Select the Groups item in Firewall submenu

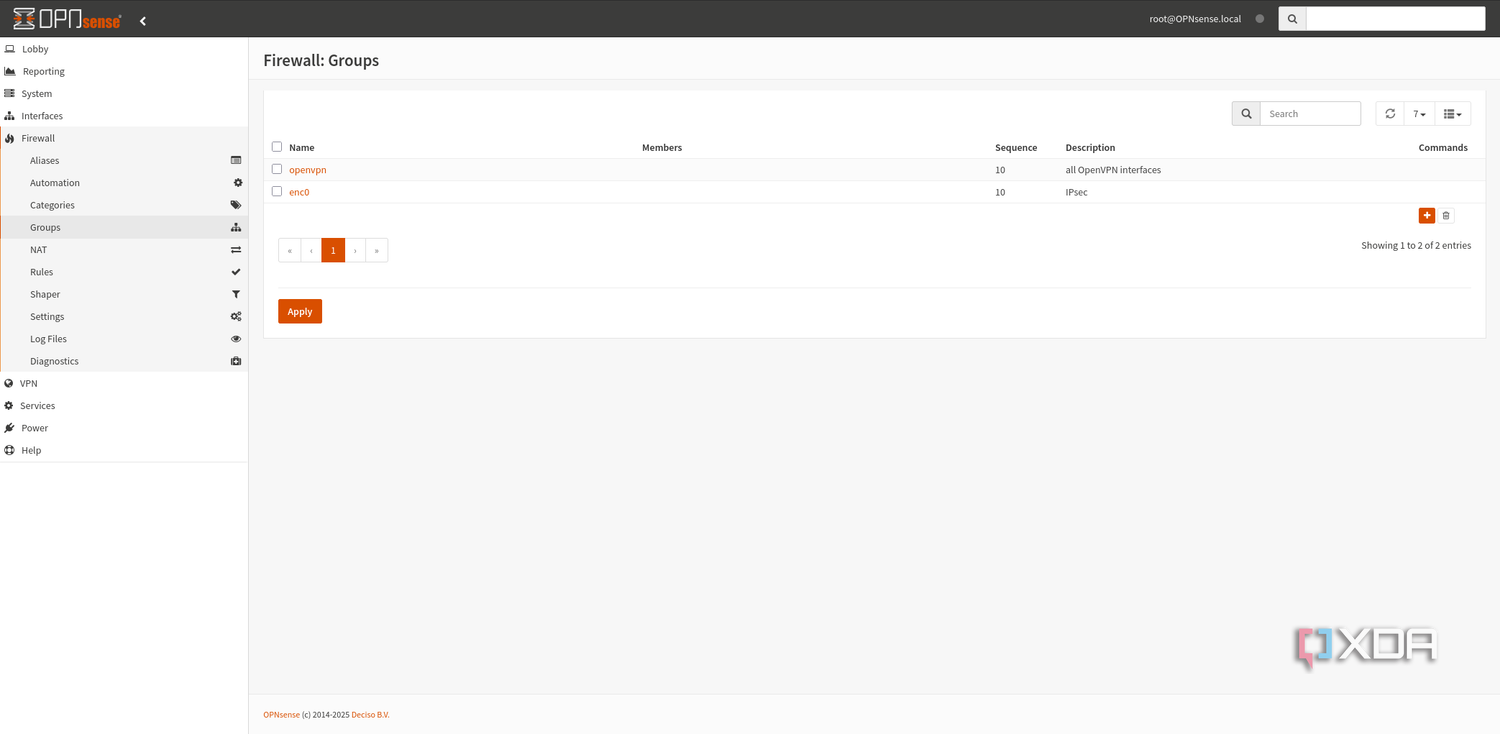(x=124, y=227)
